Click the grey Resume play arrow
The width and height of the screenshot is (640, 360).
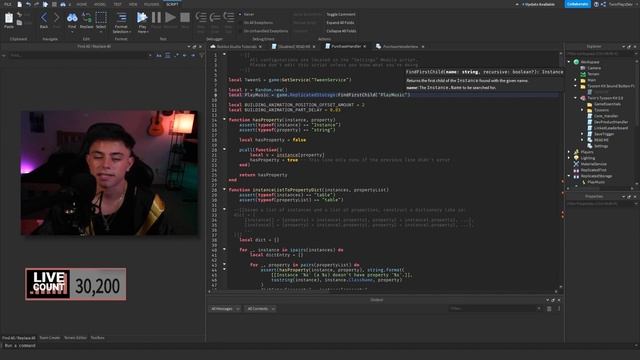[x=171, y=17]
